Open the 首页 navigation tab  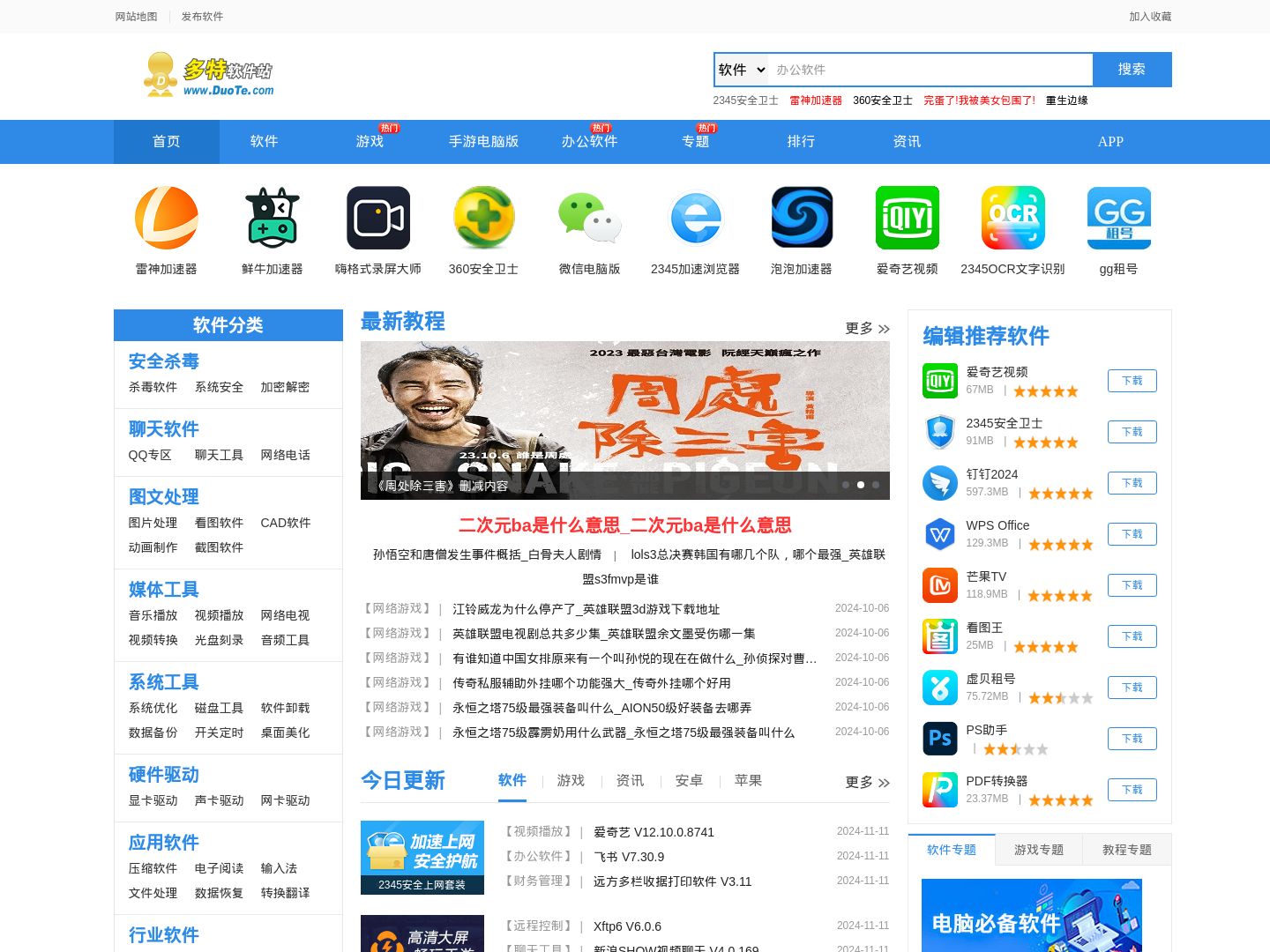coord(167,141)
